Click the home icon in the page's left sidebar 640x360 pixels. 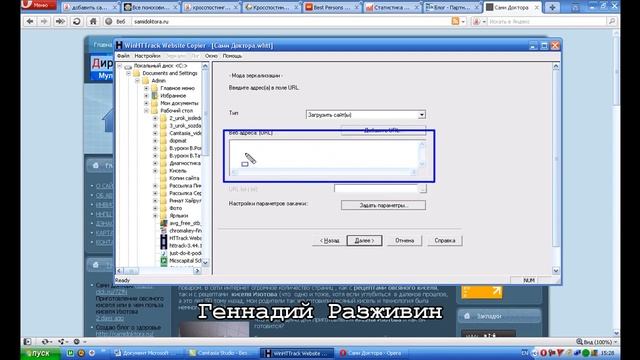pos(96,165)
